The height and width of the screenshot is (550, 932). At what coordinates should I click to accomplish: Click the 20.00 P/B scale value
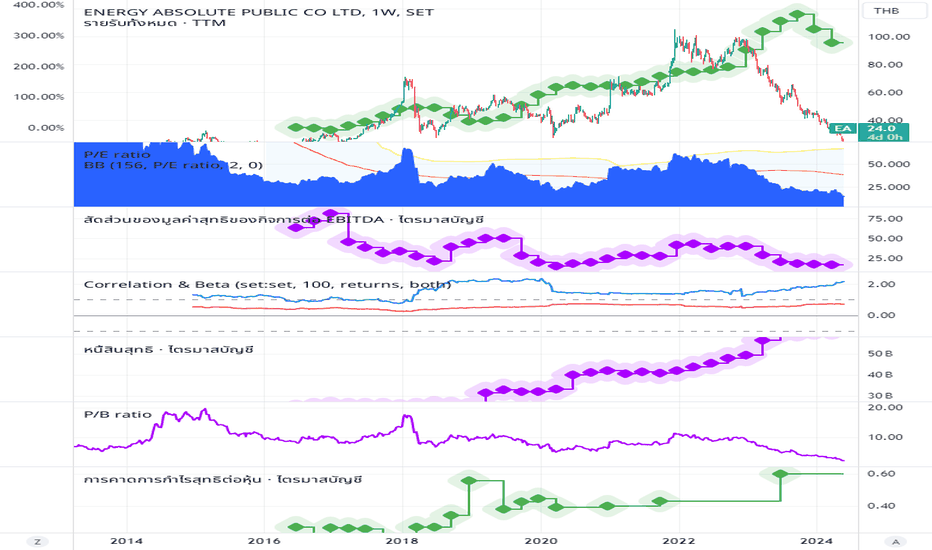(885, 407)
